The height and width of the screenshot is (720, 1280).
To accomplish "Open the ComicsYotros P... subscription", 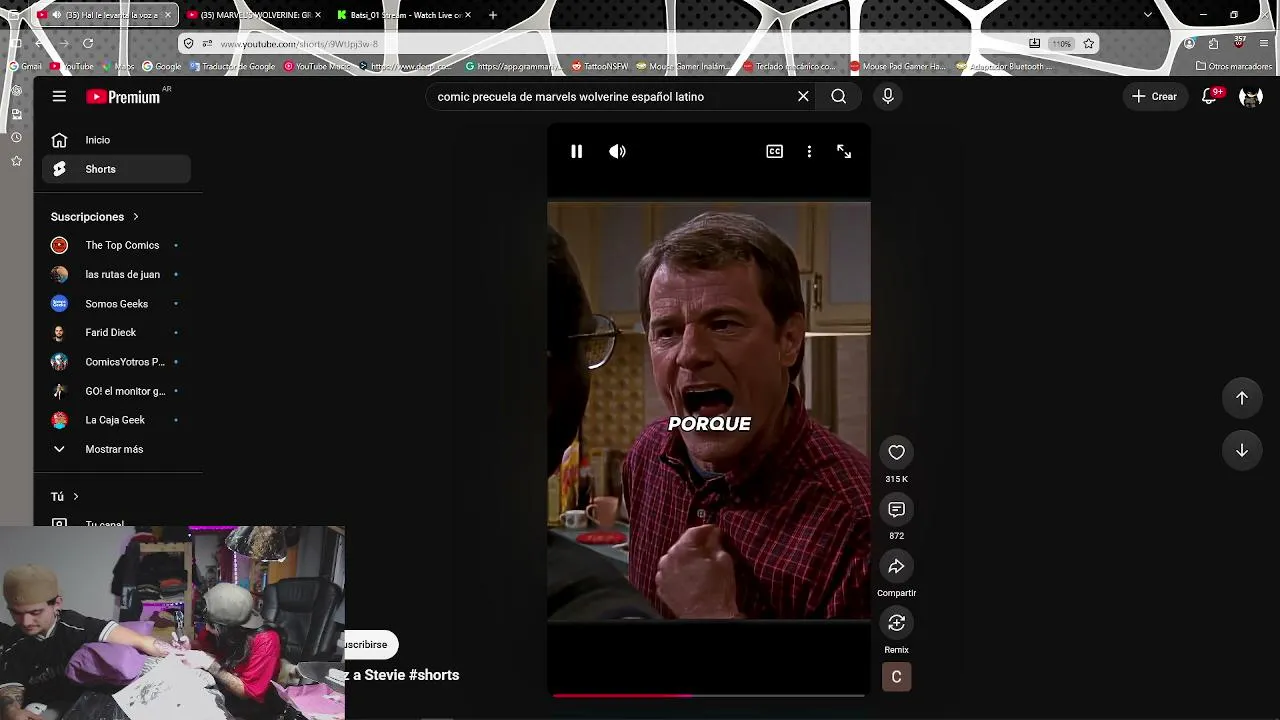I will click(x=116, y=362).
